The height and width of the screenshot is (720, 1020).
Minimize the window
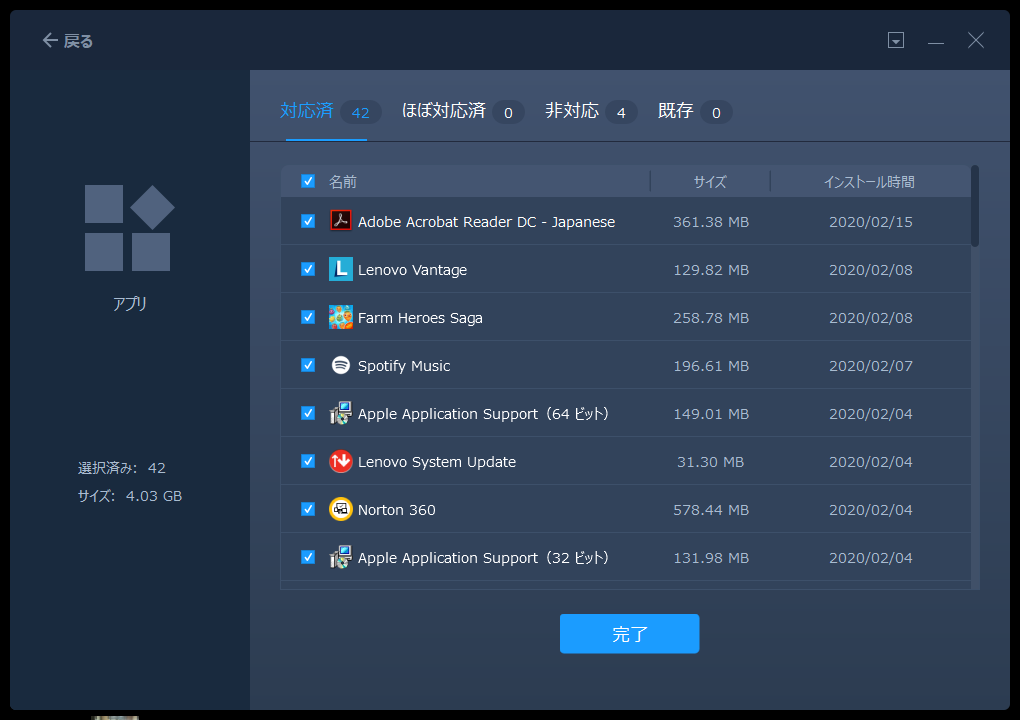935,41
